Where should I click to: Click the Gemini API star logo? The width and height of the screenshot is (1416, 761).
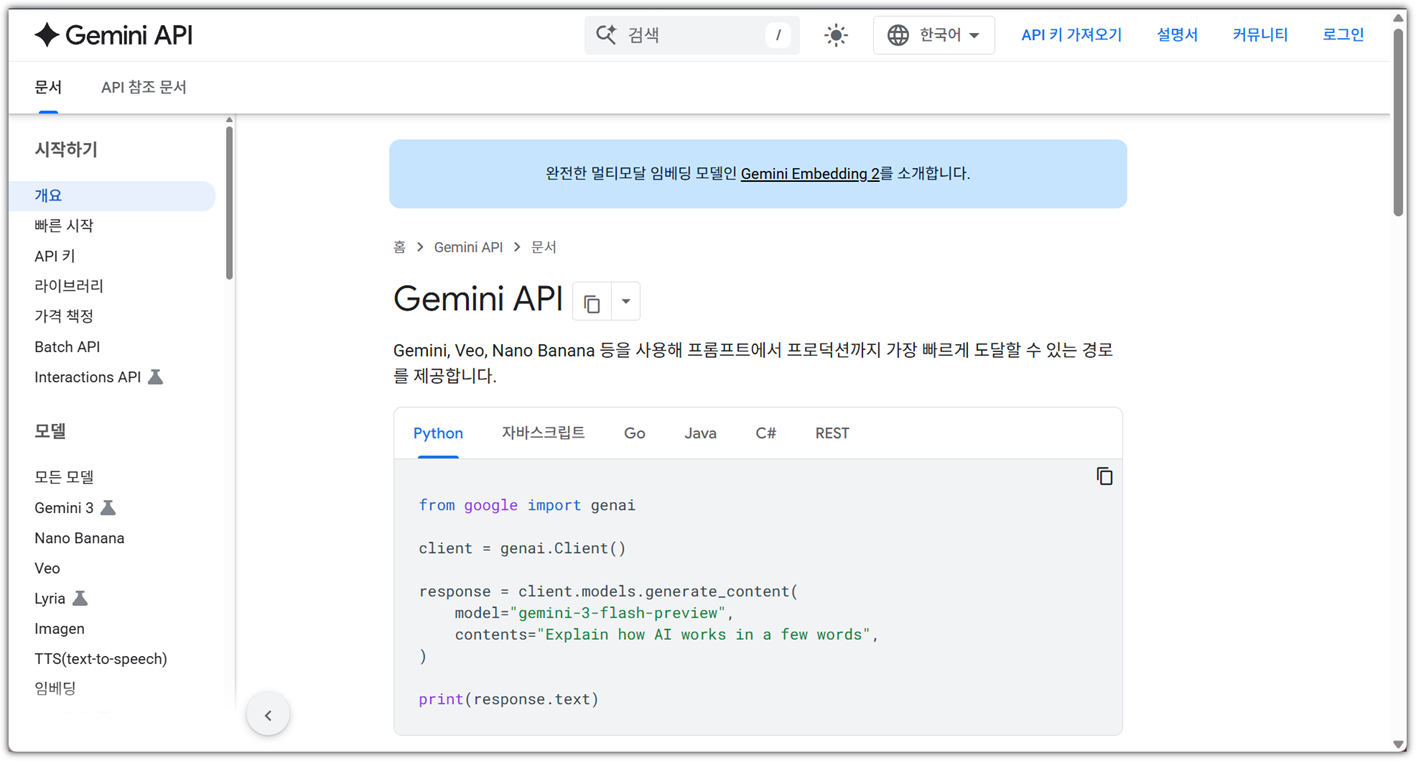point(47,35)
